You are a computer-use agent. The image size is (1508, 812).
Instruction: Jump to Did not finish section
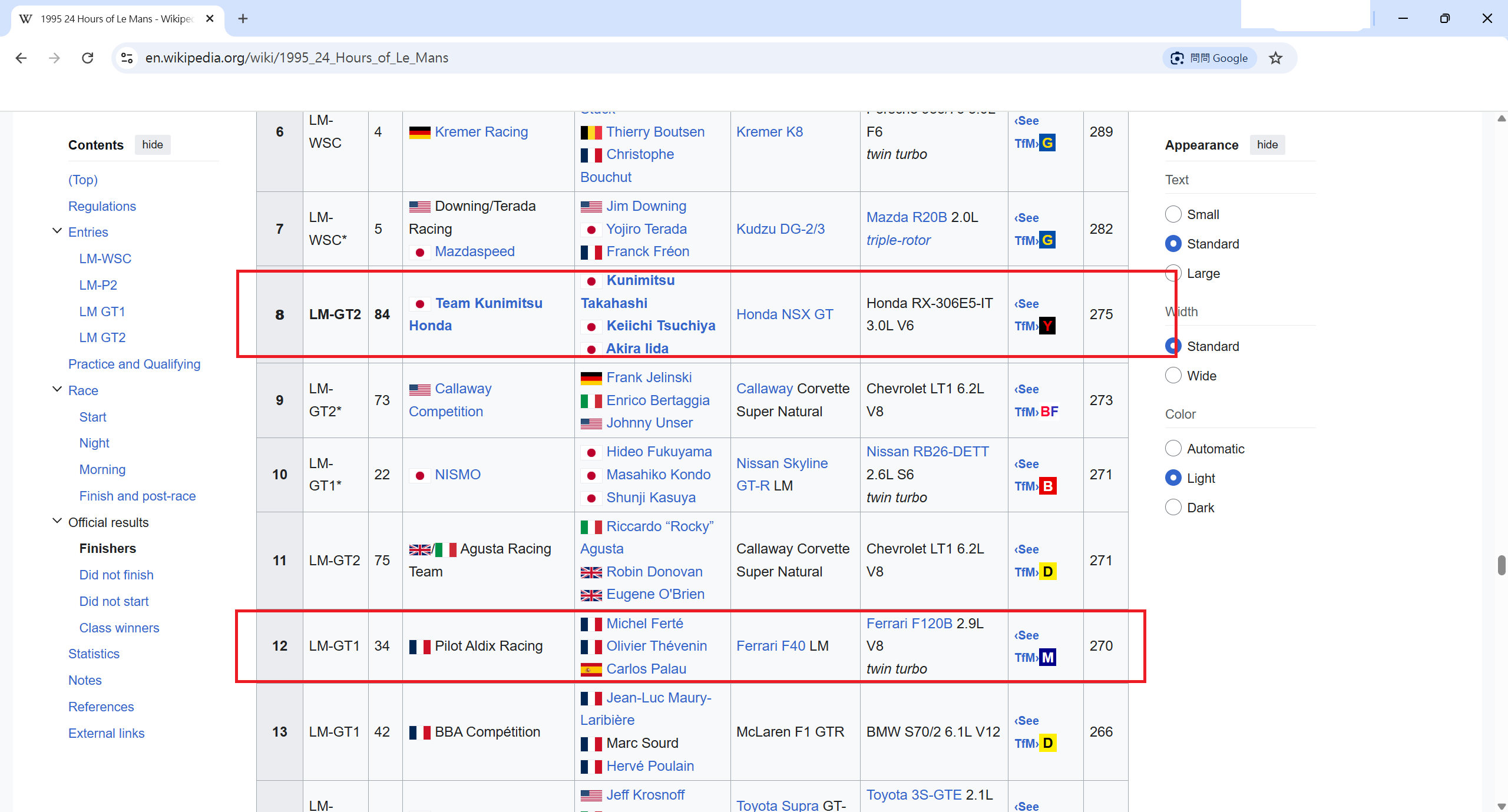pyautogui.click(x=117, y=575)
